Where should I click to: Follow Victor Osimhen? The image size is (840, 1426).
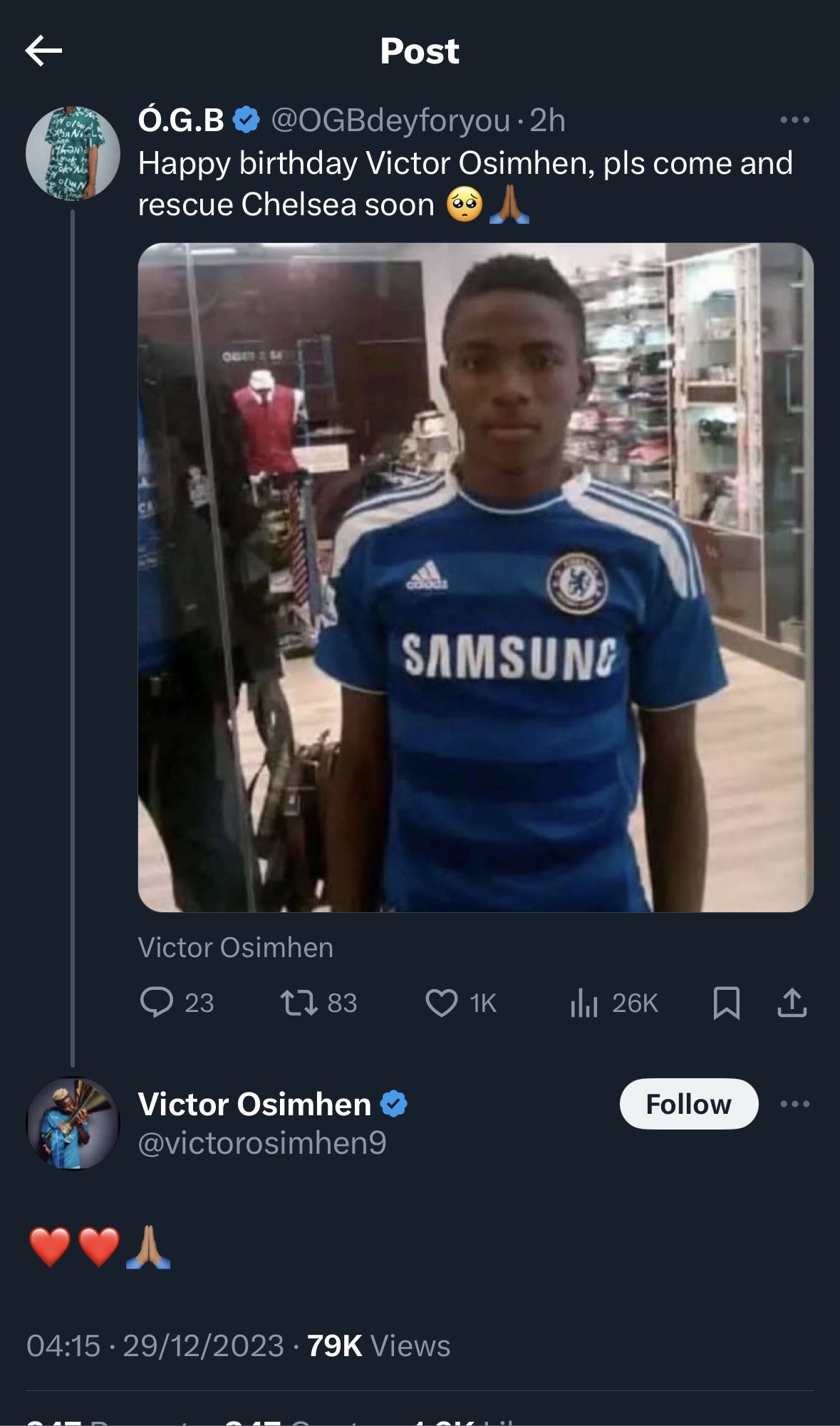point(689,1104)
